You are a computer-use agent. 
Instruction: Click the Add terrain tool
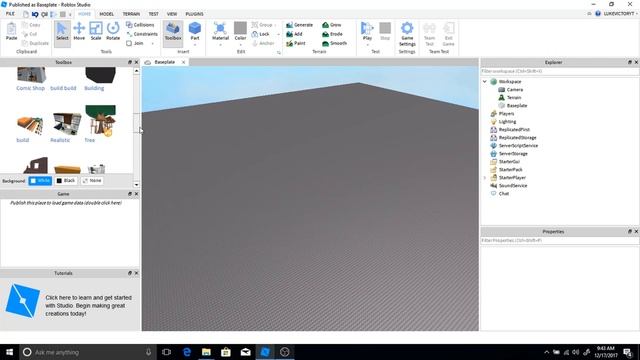pyautogui.click(x=295, y=34)
